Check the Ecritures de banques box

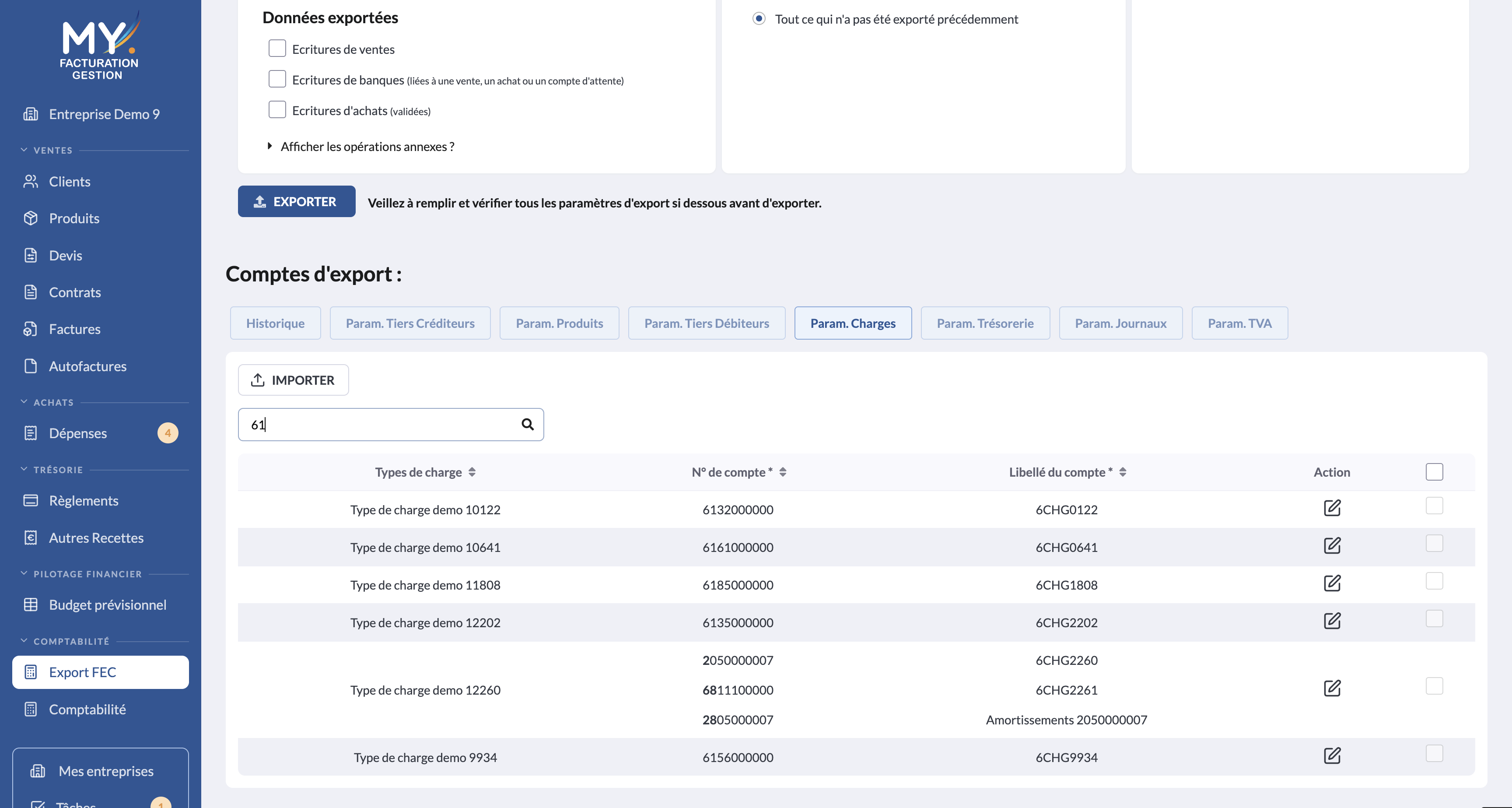[x=277, y=79]
